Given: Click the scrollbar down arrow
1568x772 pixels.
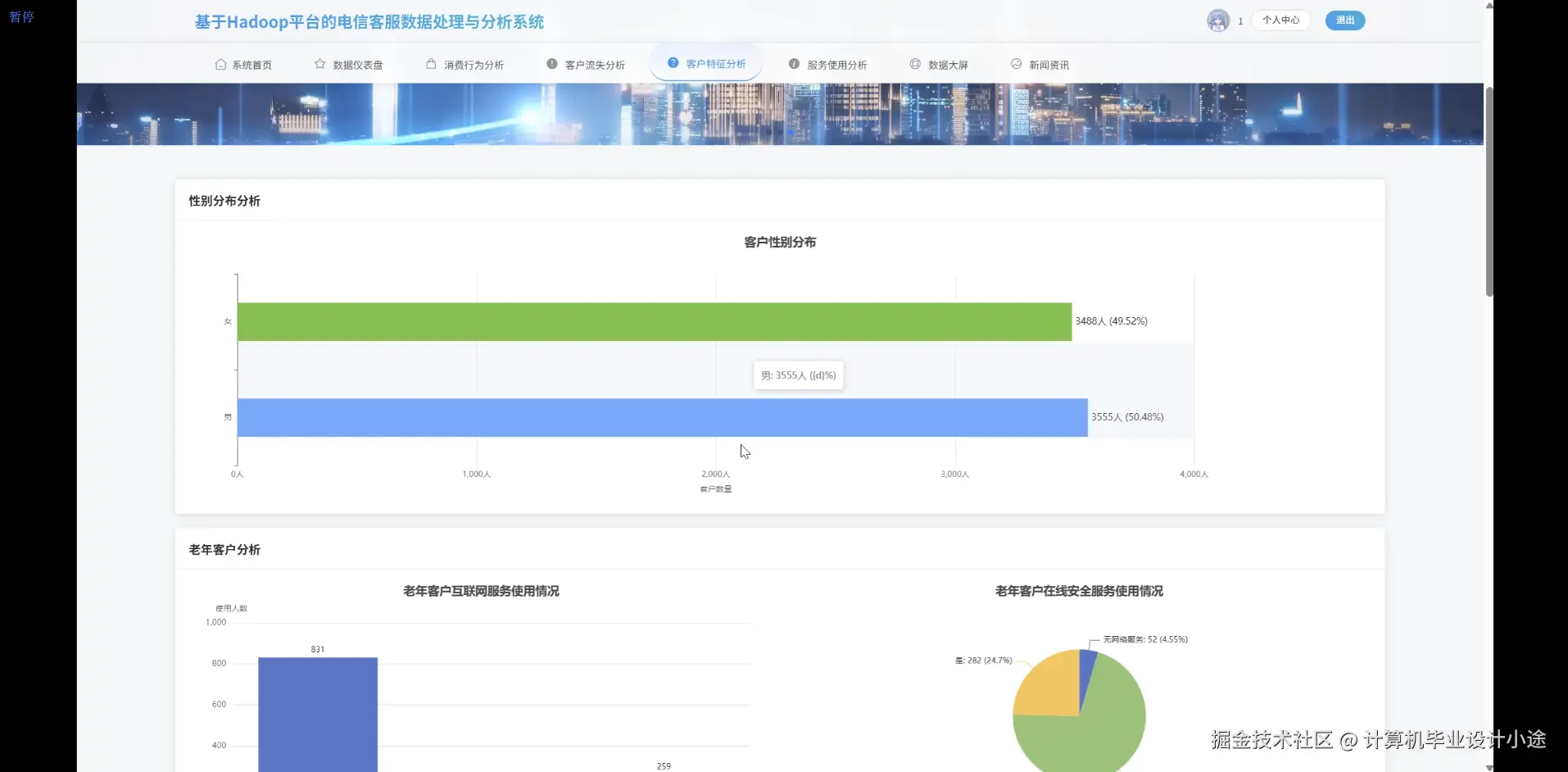Looking at the screenshot, I should [1489, 767].
